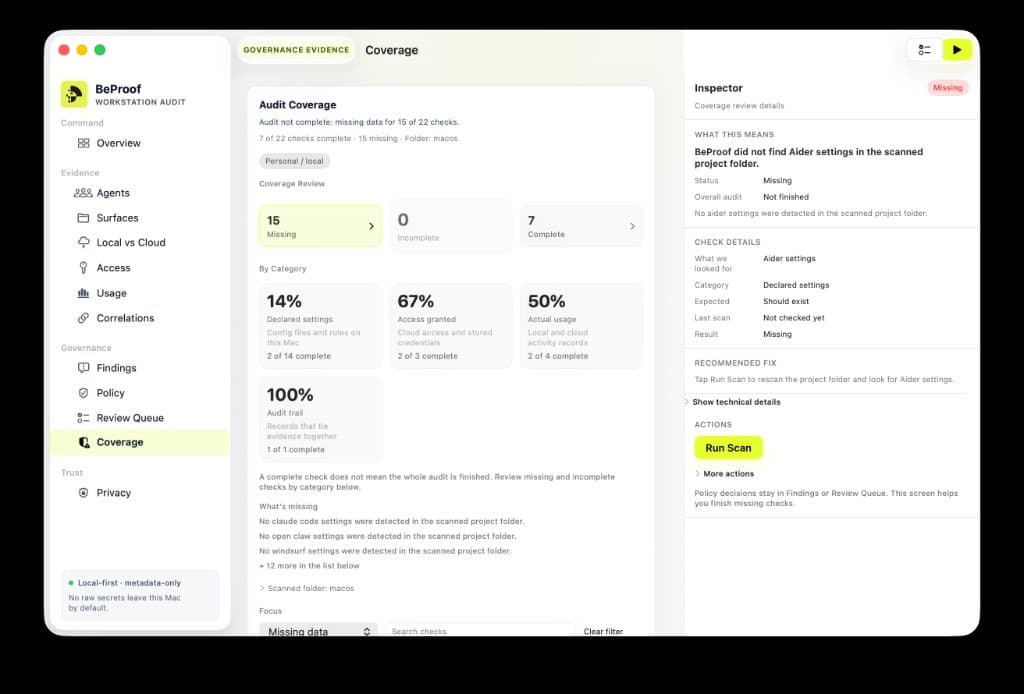Screen dimensions: 1024x694
Task: Select the 0 Incomplete card
Action: pyautogui.click(x=451, y=226)
